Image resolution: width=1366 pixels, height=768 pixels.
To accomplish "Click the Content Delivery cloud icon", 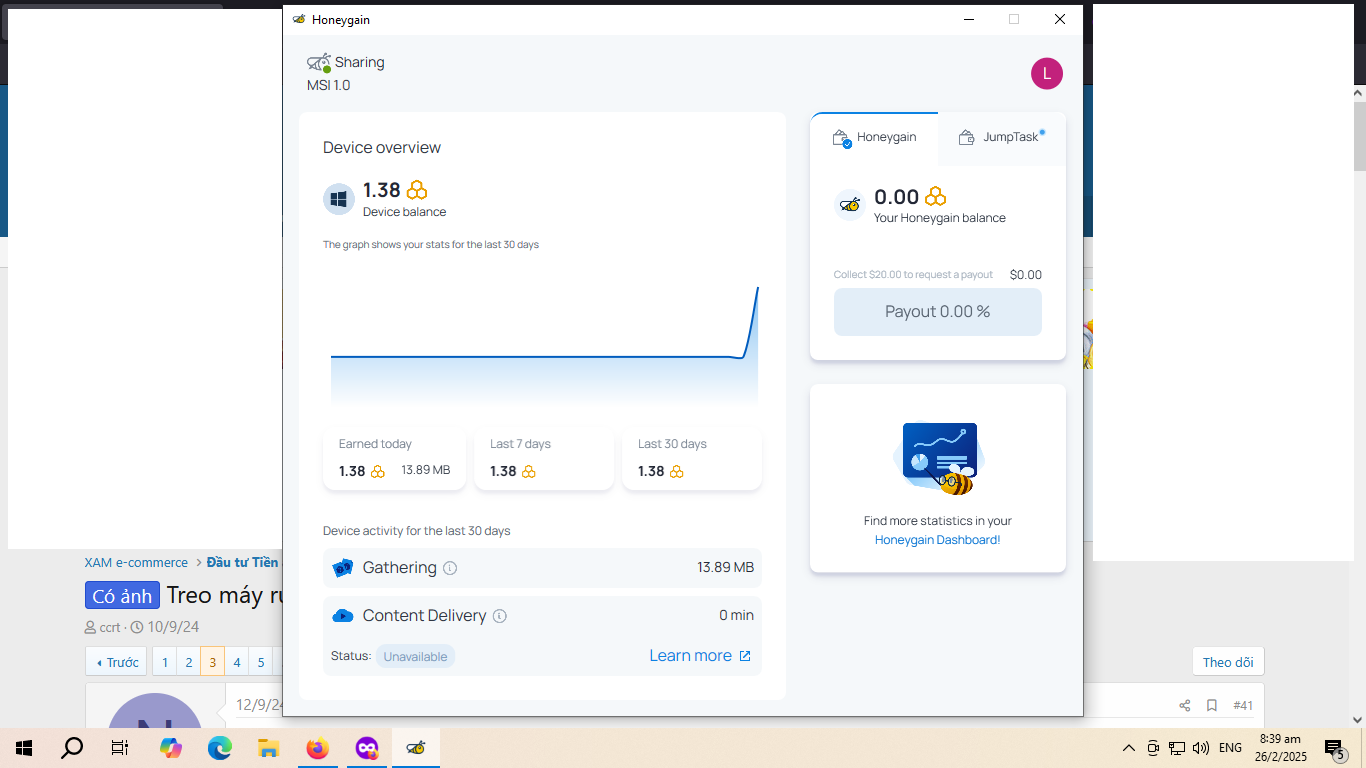I will point(343,616).
